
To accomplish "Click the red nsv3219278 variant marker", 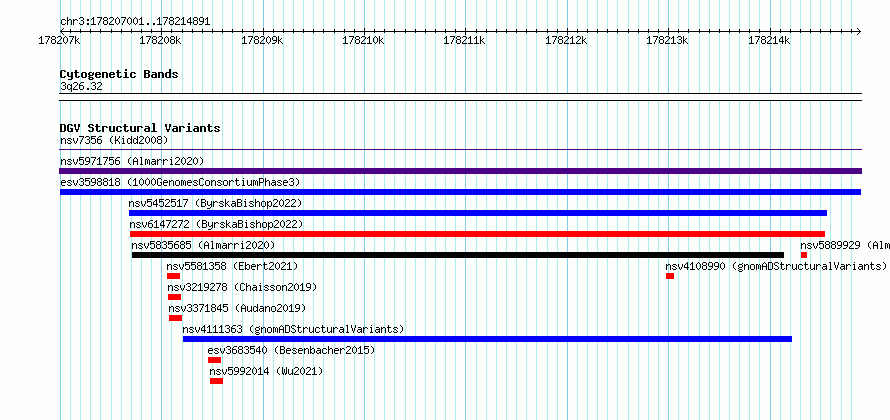I will coord(174,297).
